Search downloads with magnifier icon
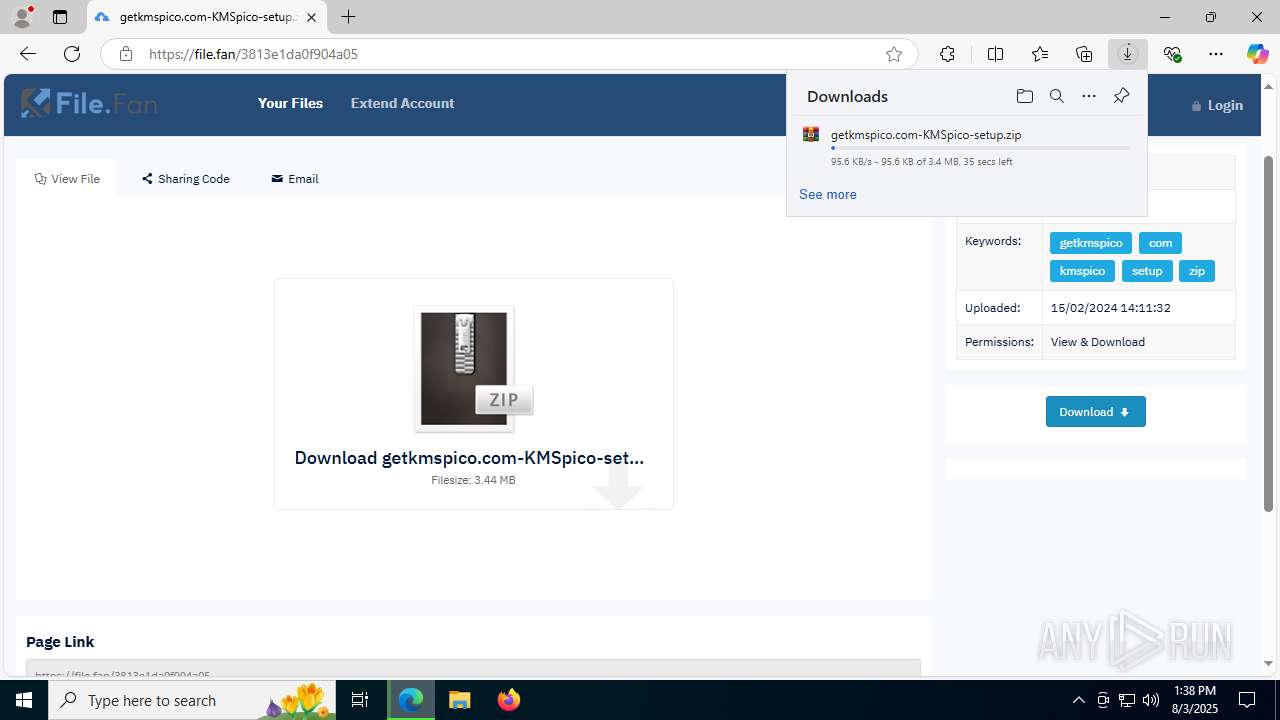 (x=1056, y=96)
